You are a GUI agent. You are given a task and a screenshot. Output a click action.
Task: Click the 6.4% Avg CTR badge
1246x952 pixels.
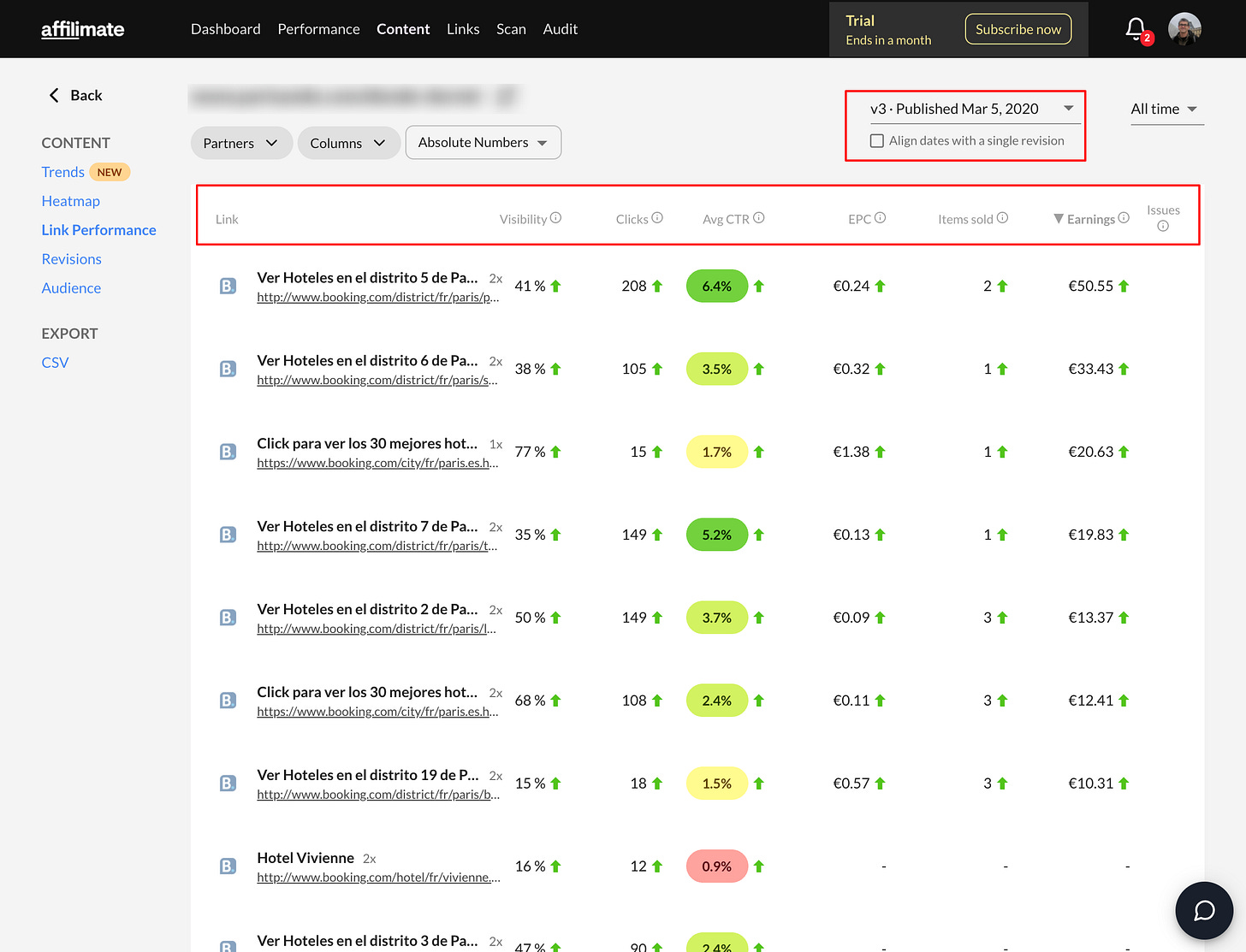click(717, 287)
